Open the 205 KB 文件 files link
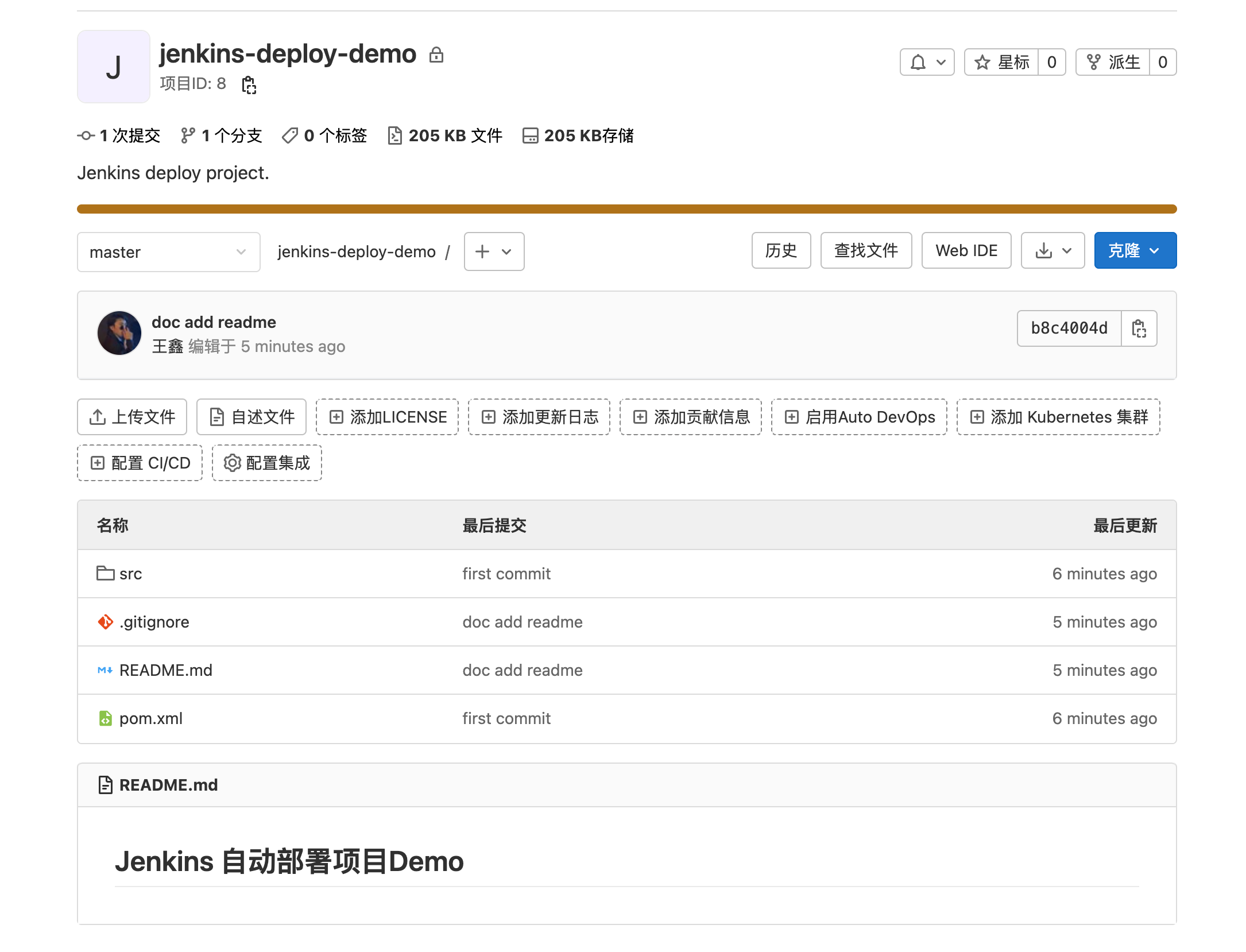Viewport: 1246px width, 952px height. point(445,136)
